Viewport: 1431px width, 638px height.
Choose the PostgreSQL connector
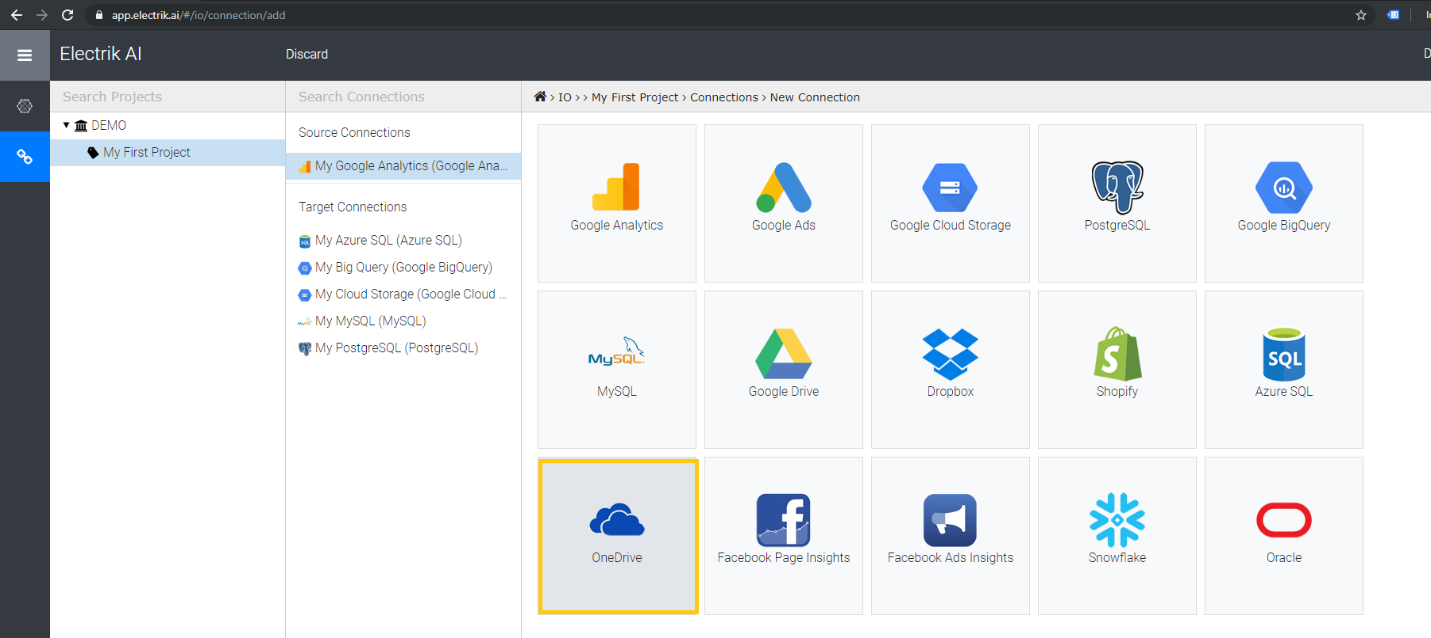point(1117,203)
